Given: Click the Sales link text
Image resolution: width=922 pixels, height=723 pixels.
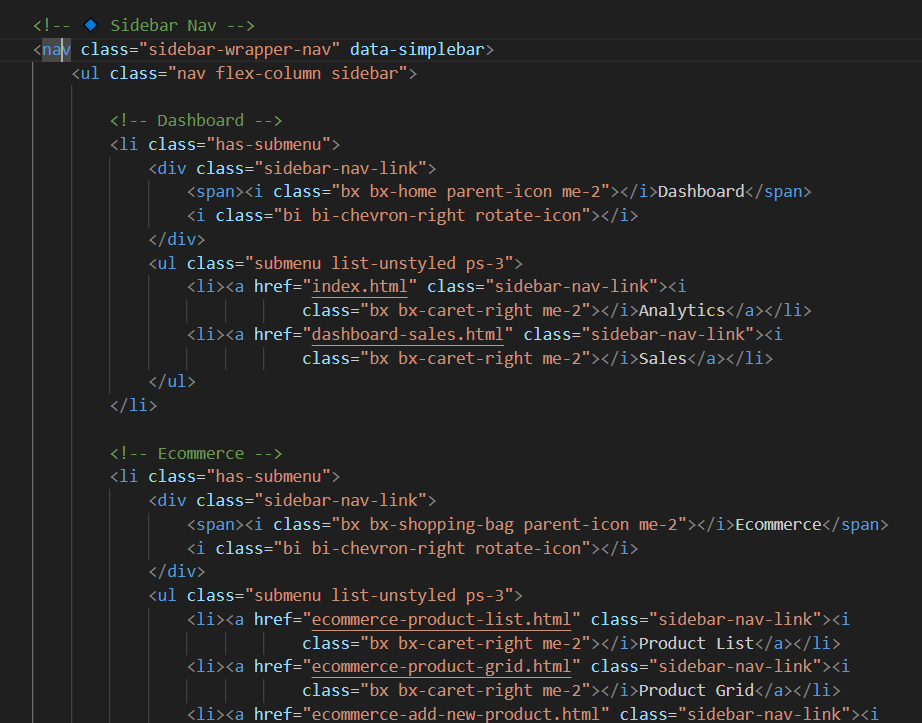Looking at the screenshot, I should pos(662,358).
